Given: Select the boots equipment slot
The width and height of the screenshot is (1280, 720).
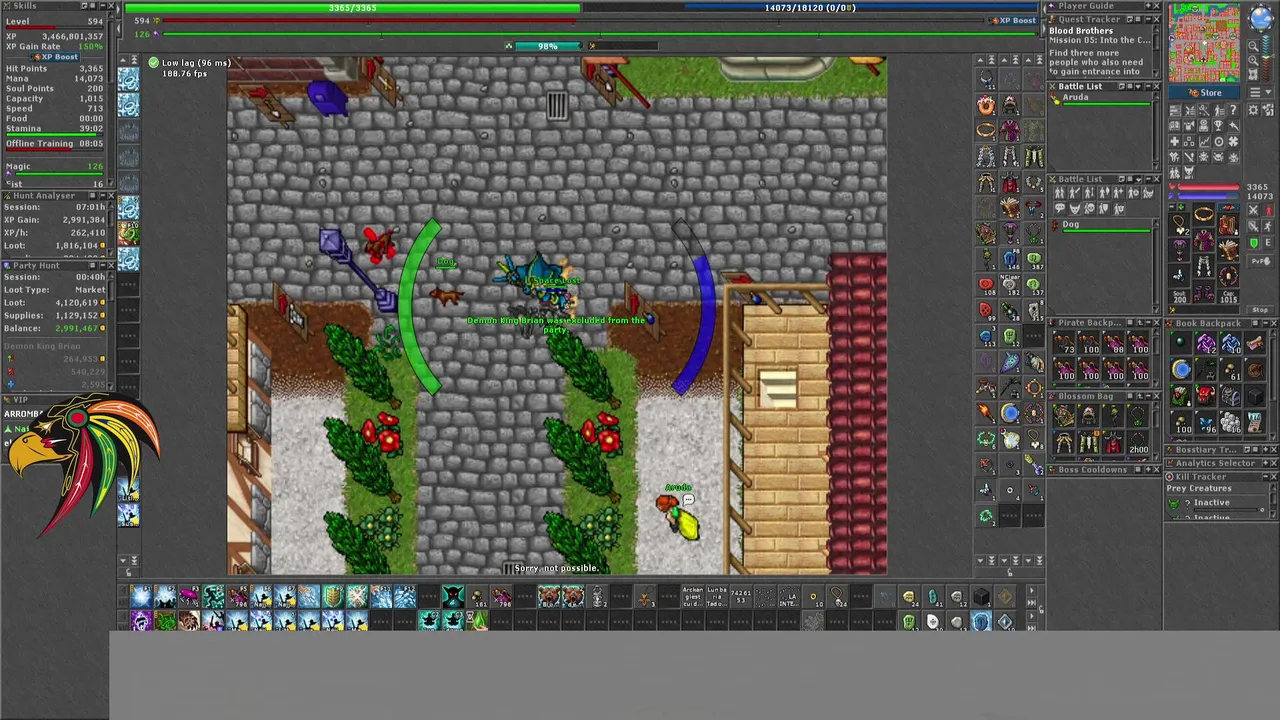Looking at the screenshot, I should (1204, 293).
